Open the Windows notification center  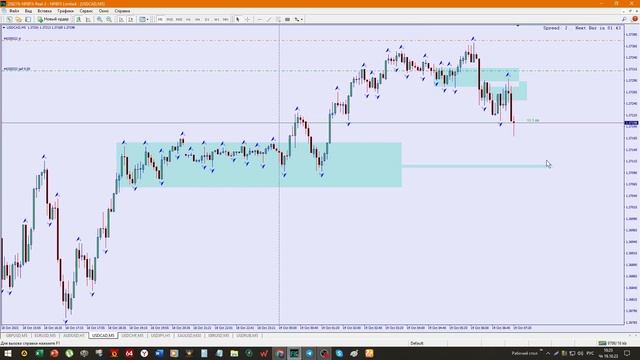coord(627,353)
